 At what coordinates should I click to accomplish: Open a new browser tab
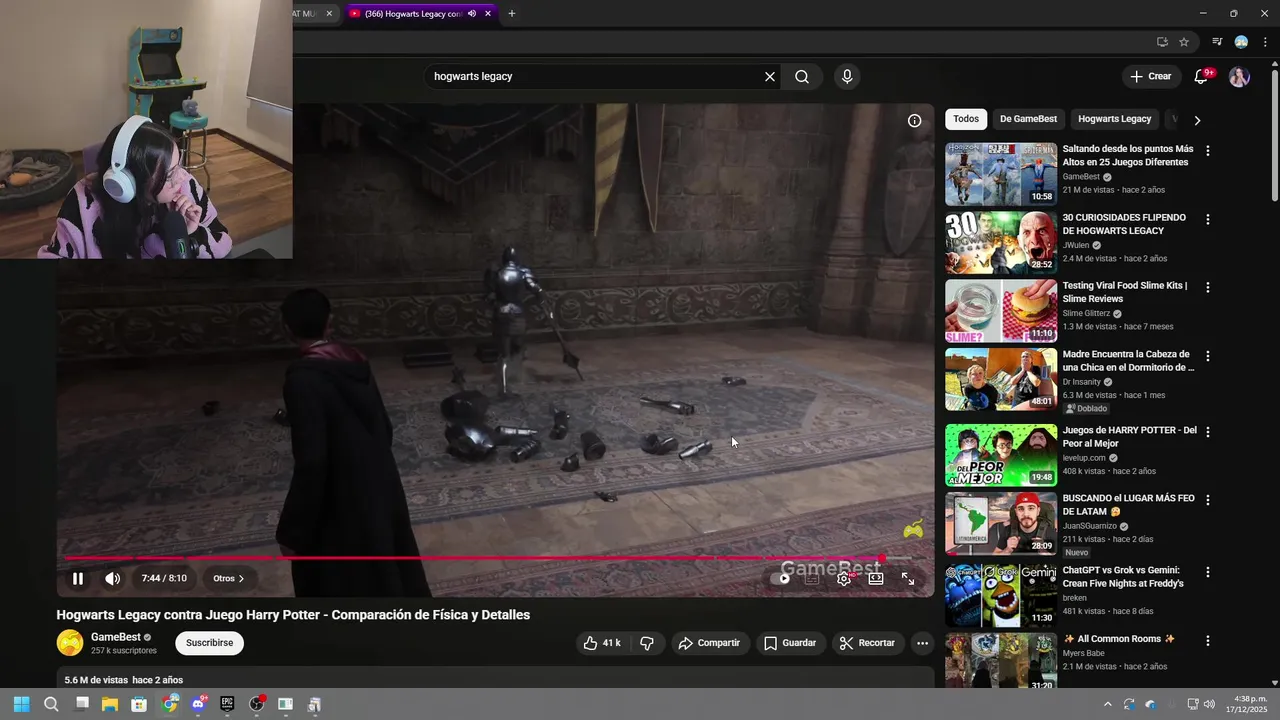[512, 14]
